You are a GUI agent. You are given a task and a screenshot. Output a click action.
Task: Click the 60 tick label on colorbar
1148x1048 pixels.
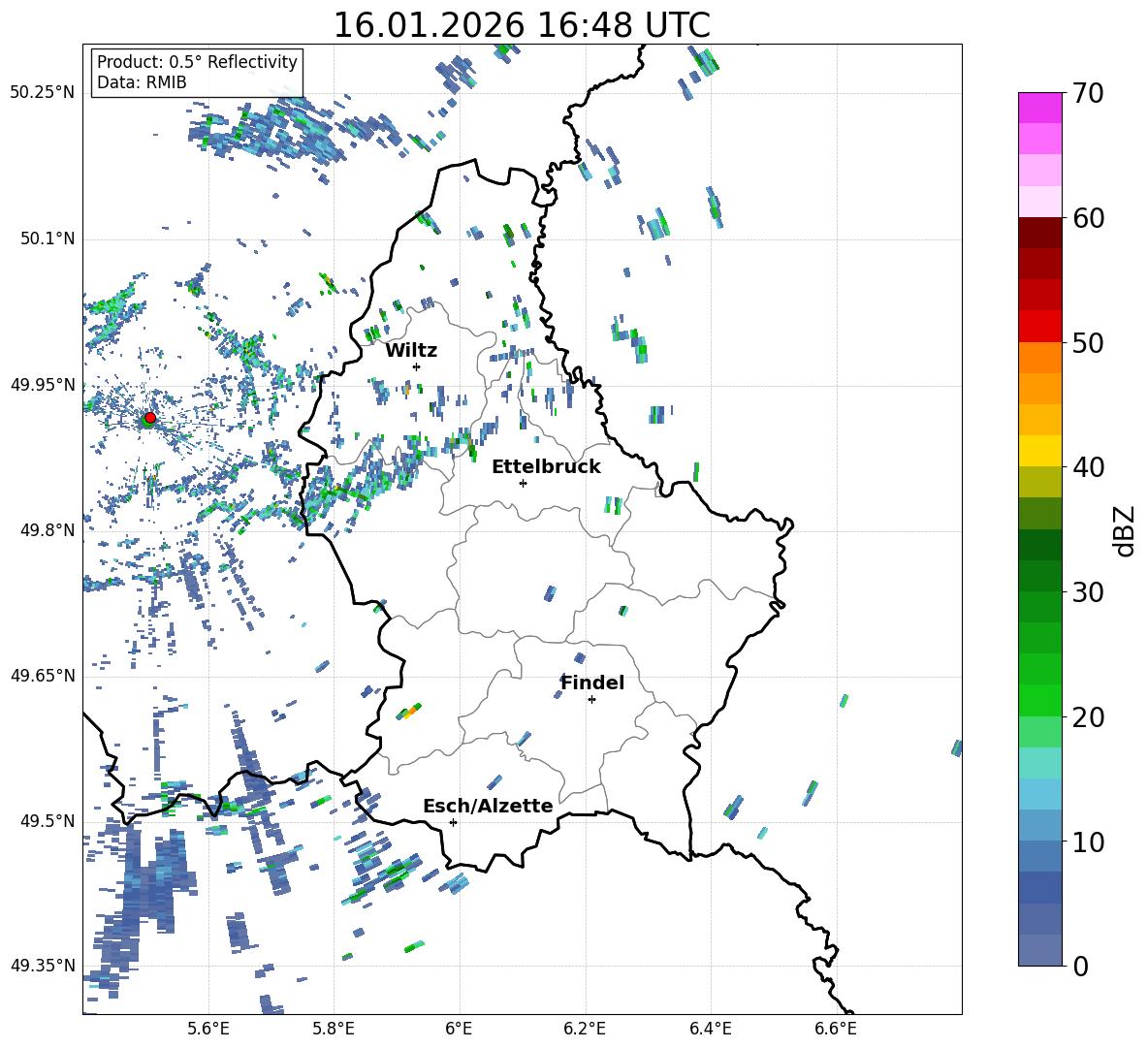click(x=1087, y=218)
